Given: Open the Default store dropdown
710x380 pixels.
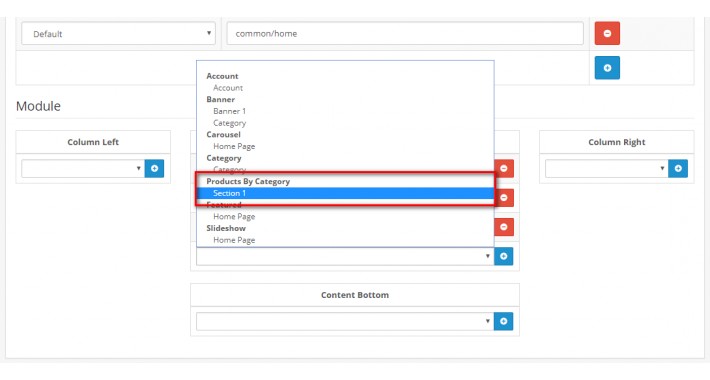Looking at the screenshot, I should 118,34.
